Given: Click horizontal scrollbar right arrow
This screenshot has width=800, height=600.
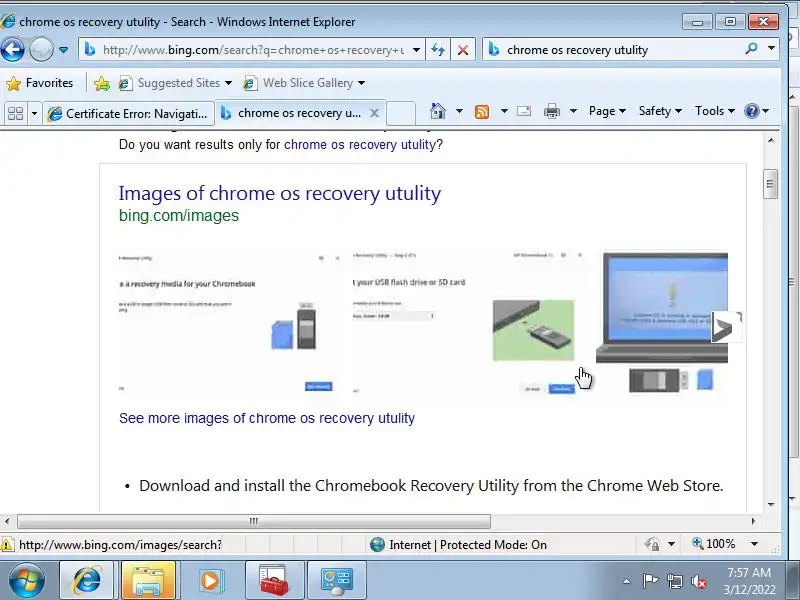Looking at the screenshot, I should (x=753, y=521).
